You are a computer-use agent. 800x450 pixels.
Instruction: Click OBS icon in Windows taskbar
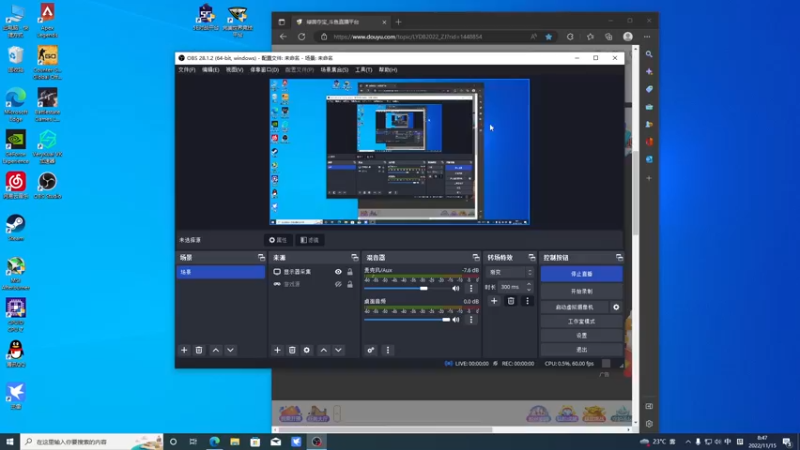pyautogui.click(x=317, y=442)
